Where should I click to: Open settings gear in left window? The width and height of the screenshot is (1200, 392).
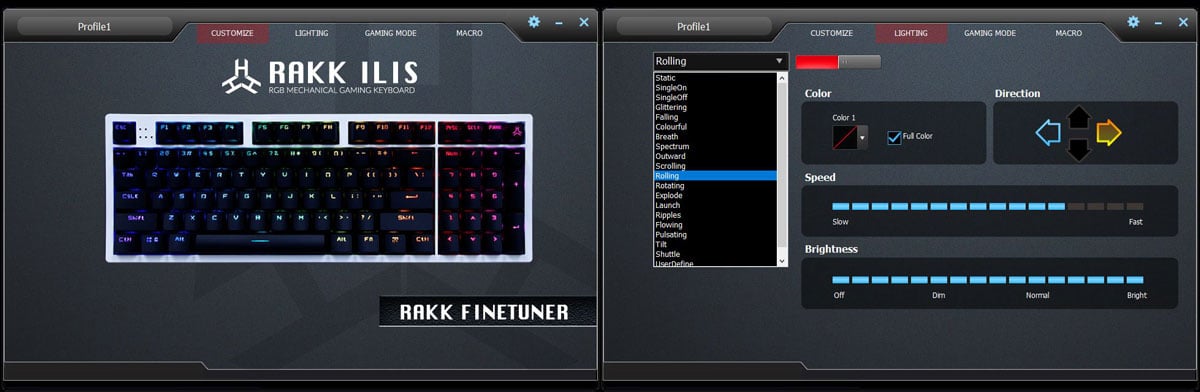(x=534, y=21)
